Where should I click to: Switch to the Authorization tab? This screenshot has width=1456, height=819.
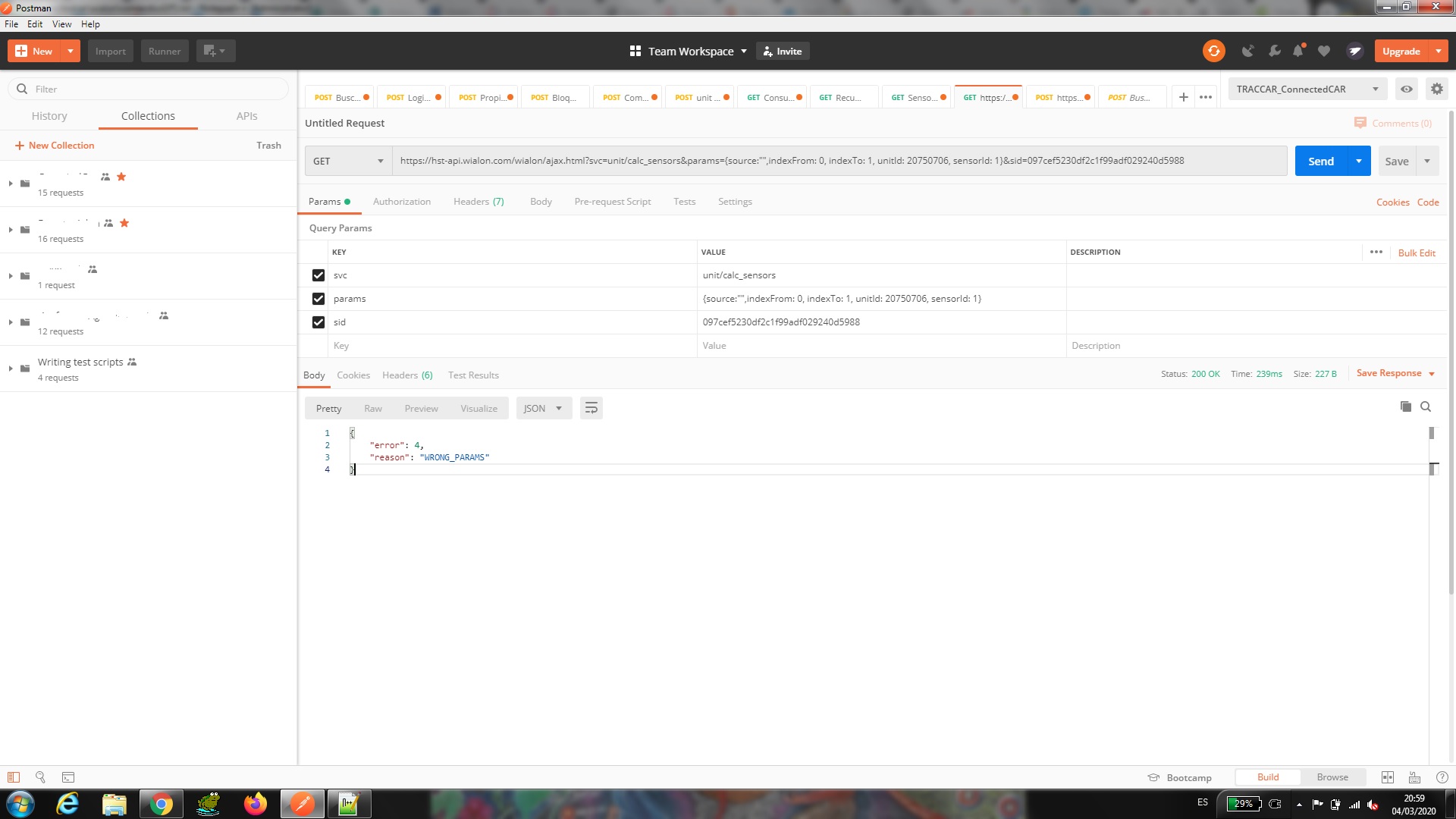[x=401, y=202]
